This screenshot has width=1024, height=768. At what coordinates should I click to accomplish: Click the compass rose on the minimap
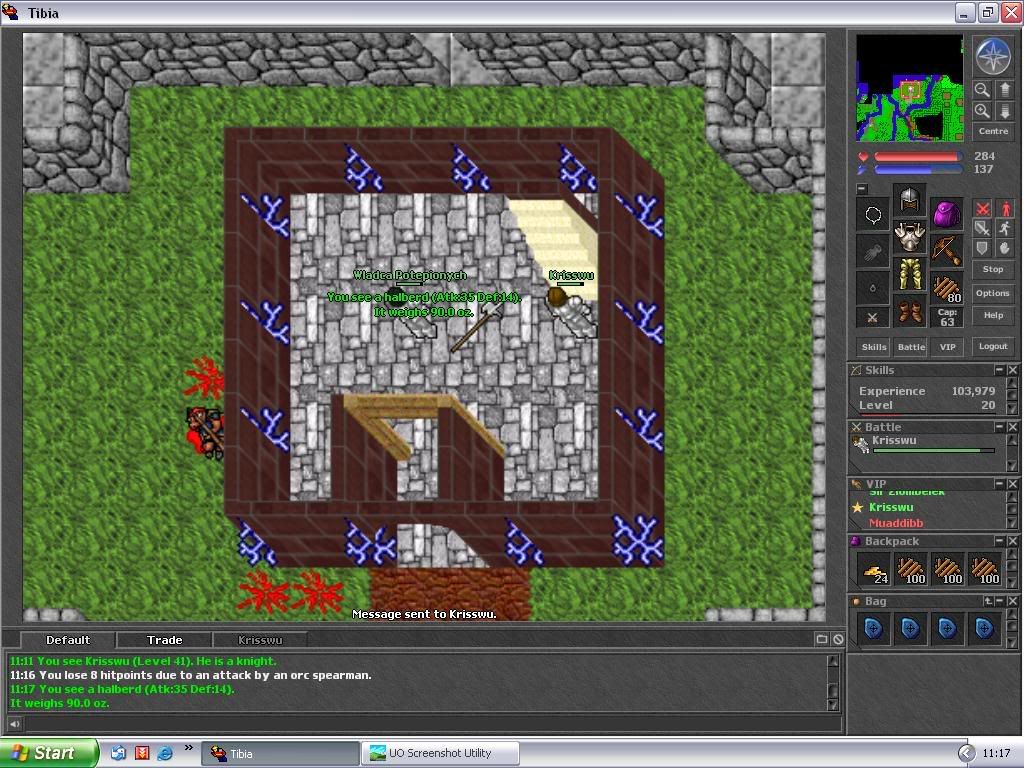993,56
